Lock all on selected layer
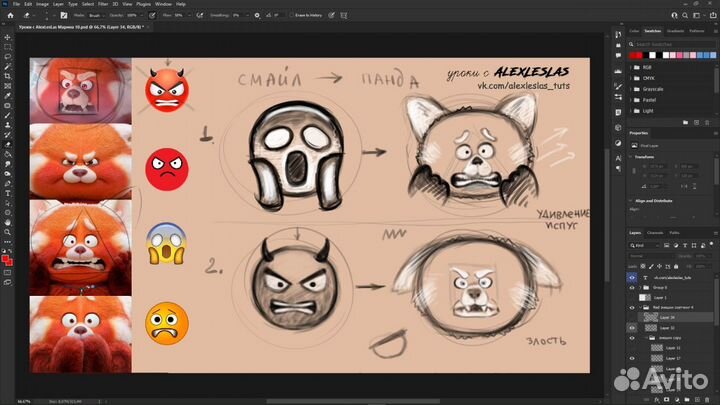The width and height of the screenshot is (720, 405). pos(676,266)
